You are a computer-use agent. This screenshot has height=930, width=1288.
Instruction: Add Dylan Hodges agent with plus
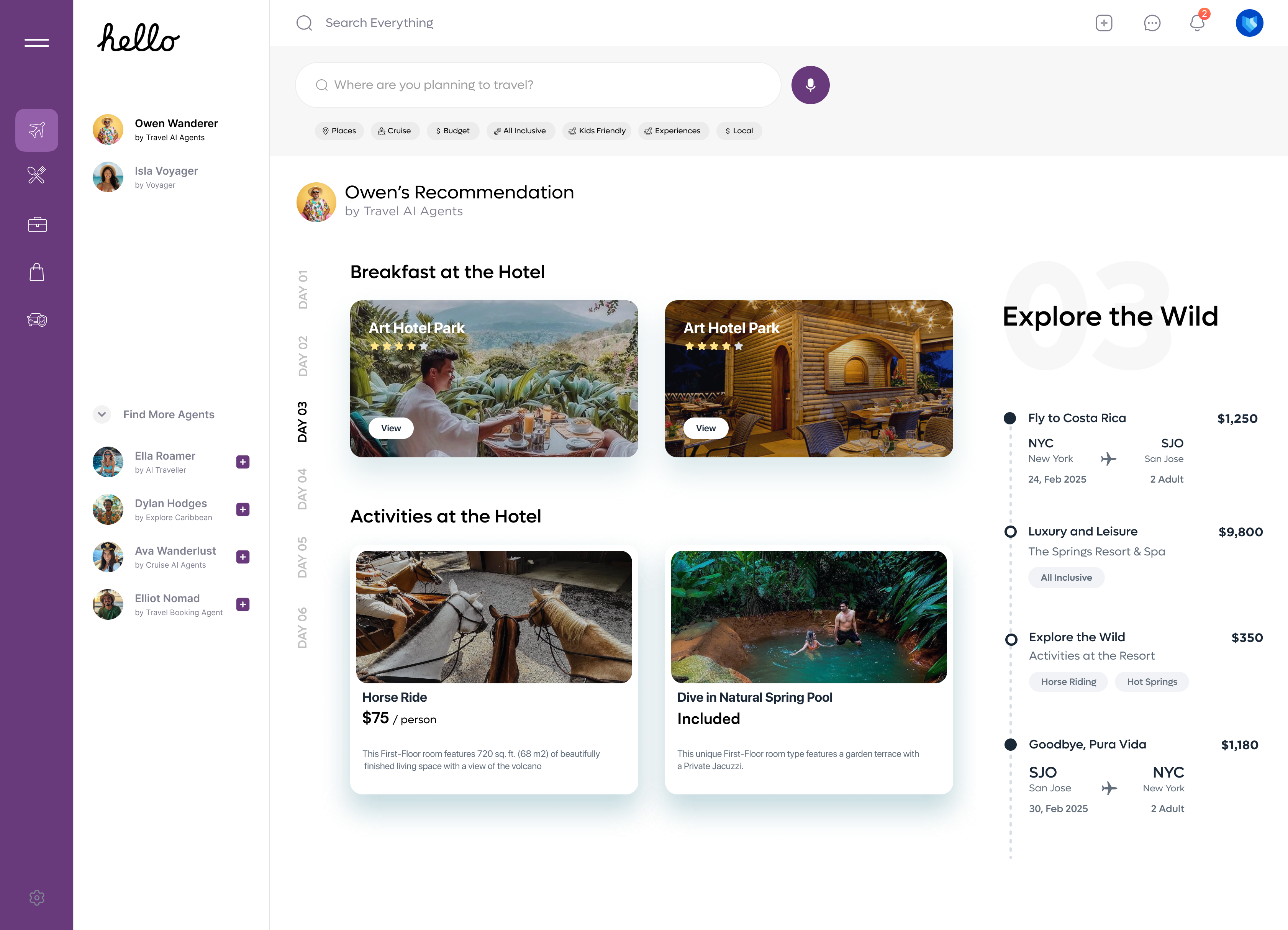tap(243, 510)
